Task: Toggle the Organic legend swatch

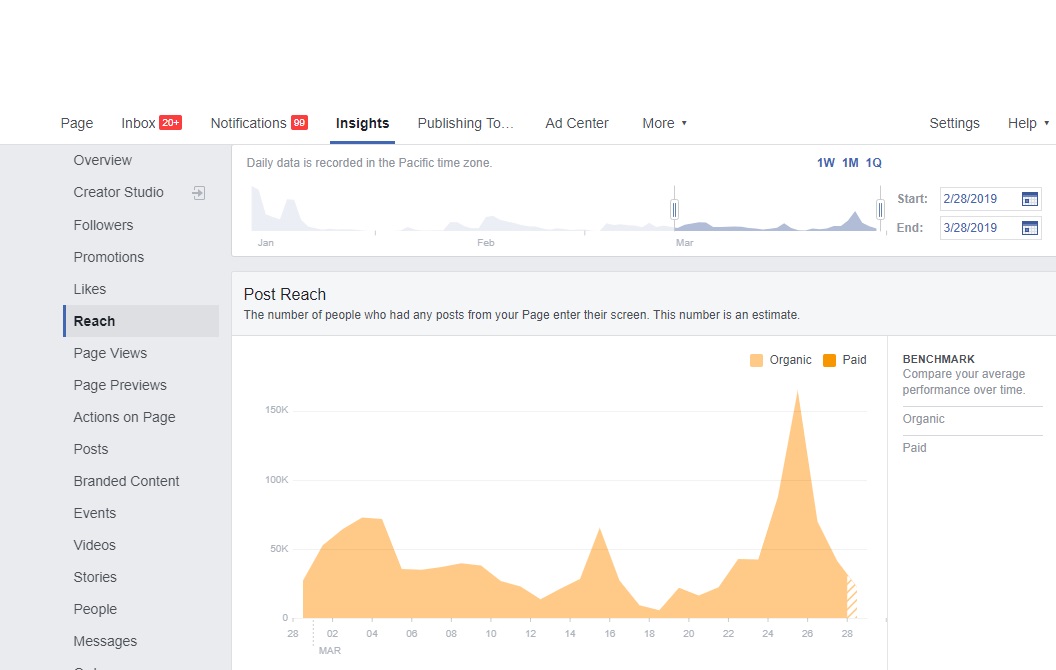Action: tap(756, 360)
